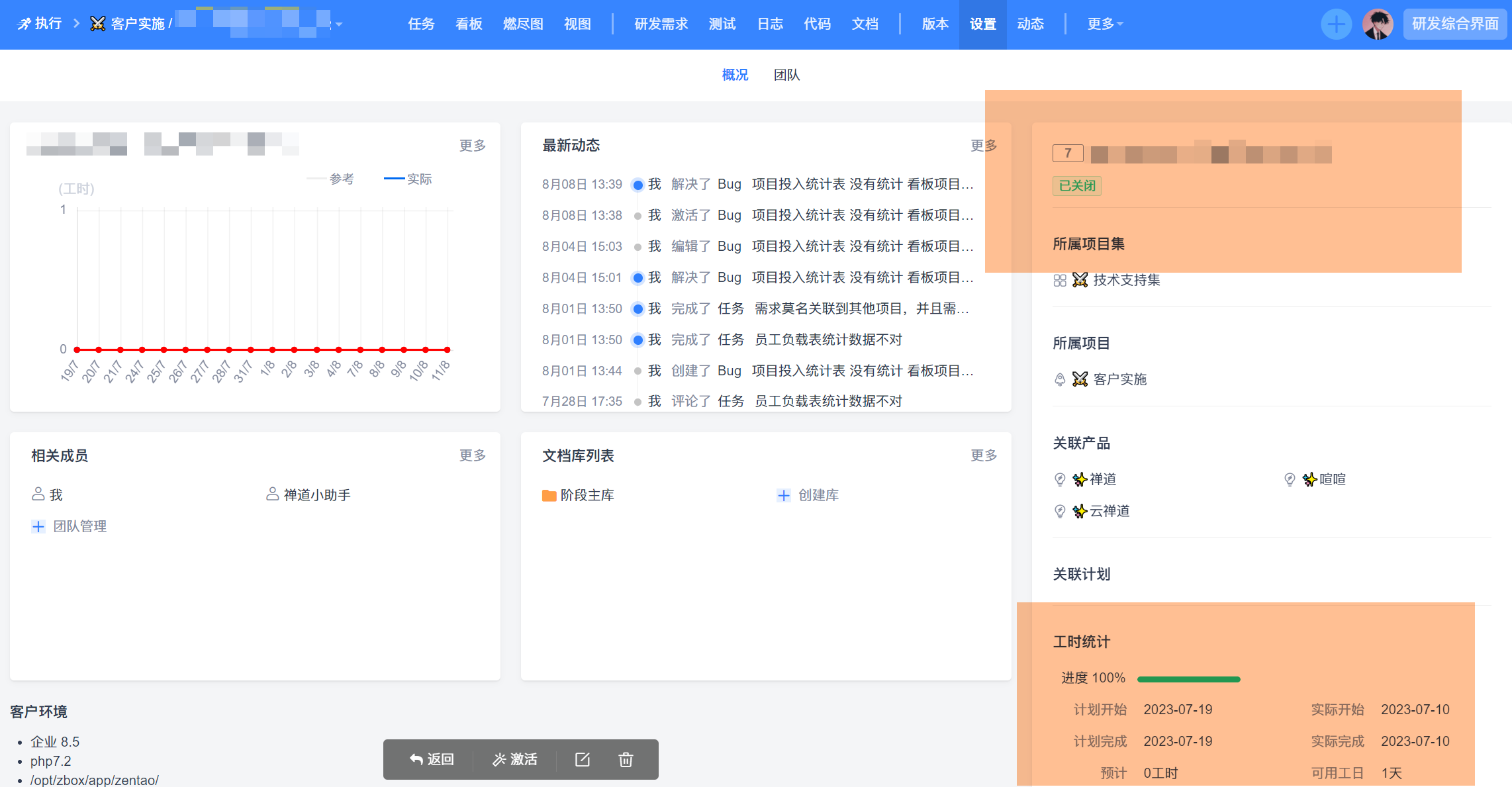Click the bulb icon beside 云禅道 product
The image size is (1512, 787).
pyautogui.click(x=1060, y=511)
